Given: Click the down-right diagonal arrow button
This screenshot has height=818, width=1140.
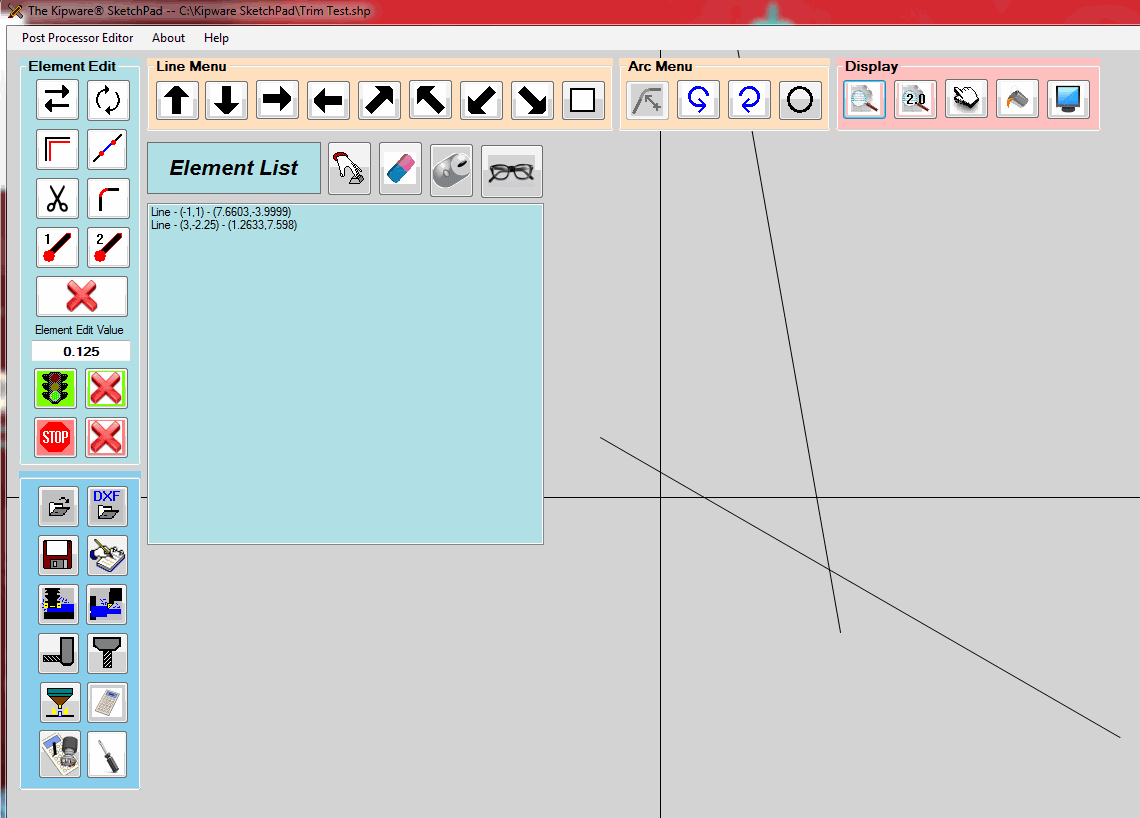Looking at the screenshot, I should (x=531, y=100).
